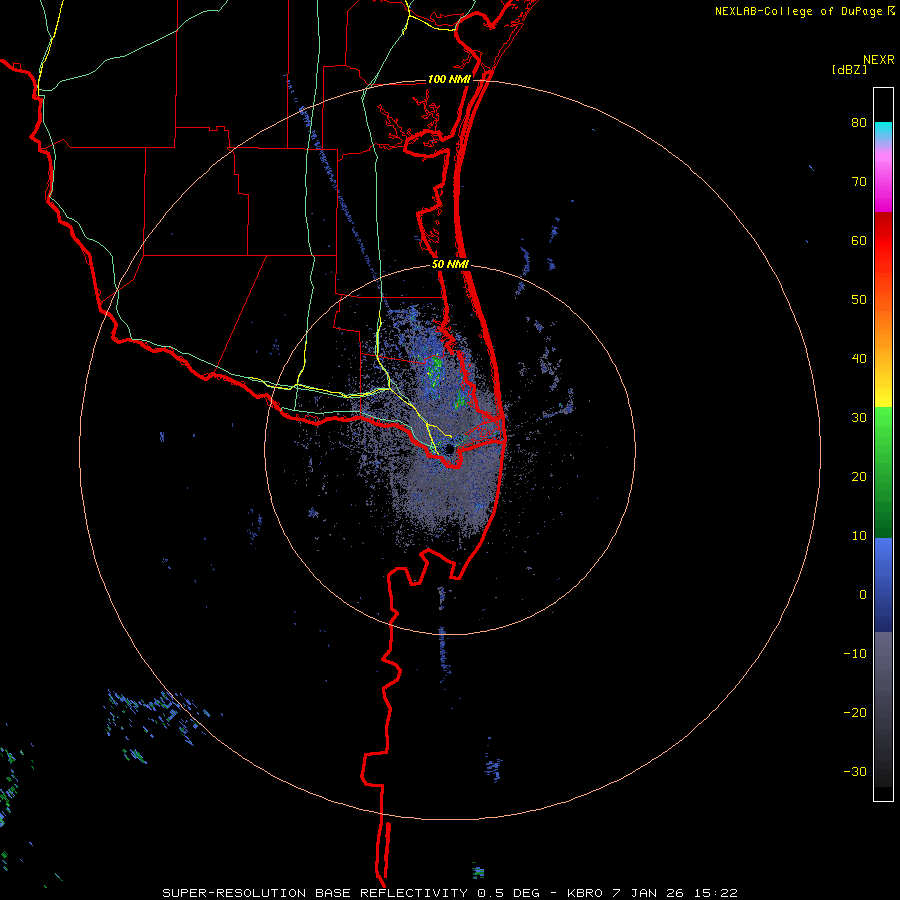900x900 pixels.
Task: Click the blue segment of the color bar
Action: (883, 585)
